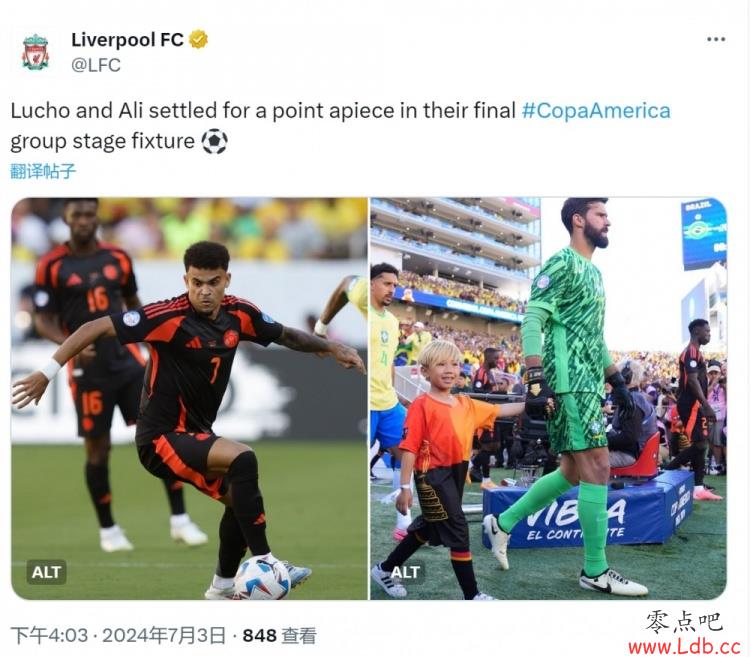Screen dimensions: 750x657
Task: Open the left photo of number 7 player
Action: 189,398
